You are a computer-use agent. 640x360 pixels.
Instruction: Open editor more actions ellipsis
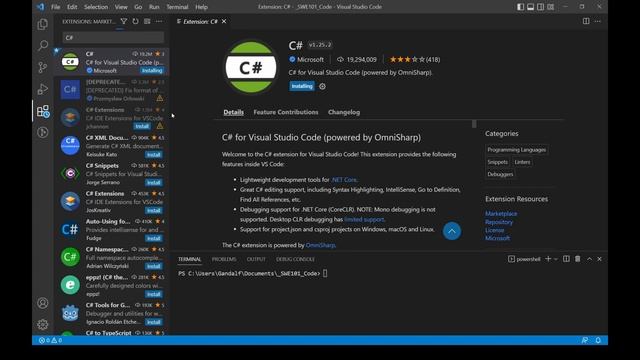[x=598, y=21]
